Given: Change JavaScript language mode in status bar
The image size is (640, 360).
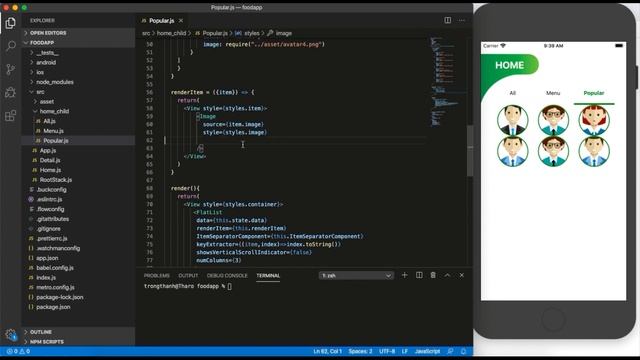Looking at the screenshot, I should click(x=427, y=351).
